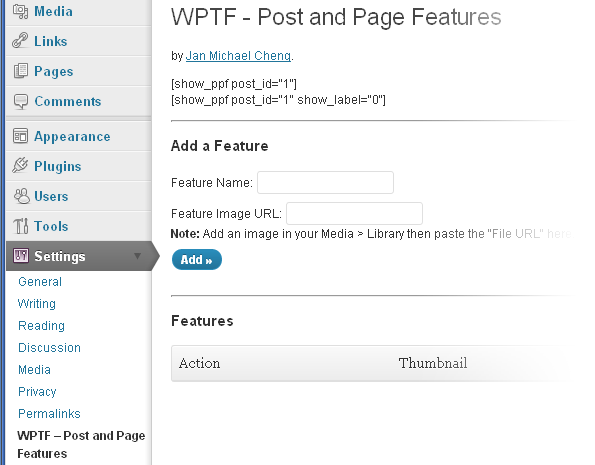
Task: Open Permalinks settings submenu item
Action: (49, 413)
